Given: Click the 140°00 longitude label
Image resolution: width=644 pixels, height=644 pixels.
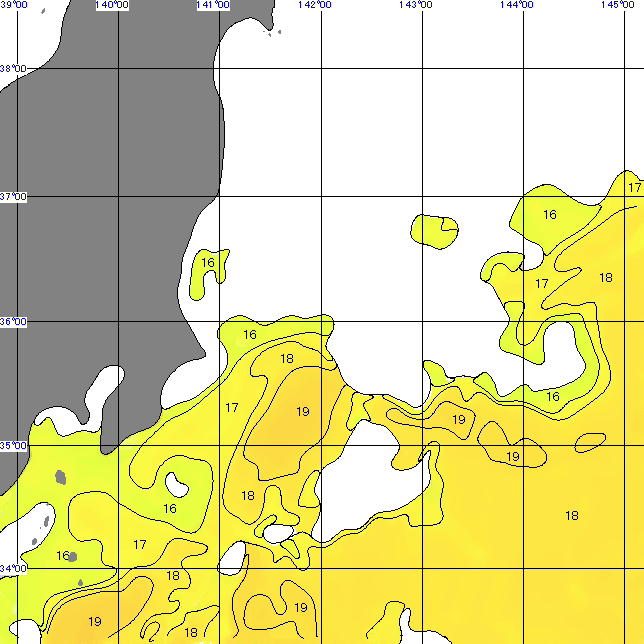Looking at the screenshot, I should click(111, 5).
